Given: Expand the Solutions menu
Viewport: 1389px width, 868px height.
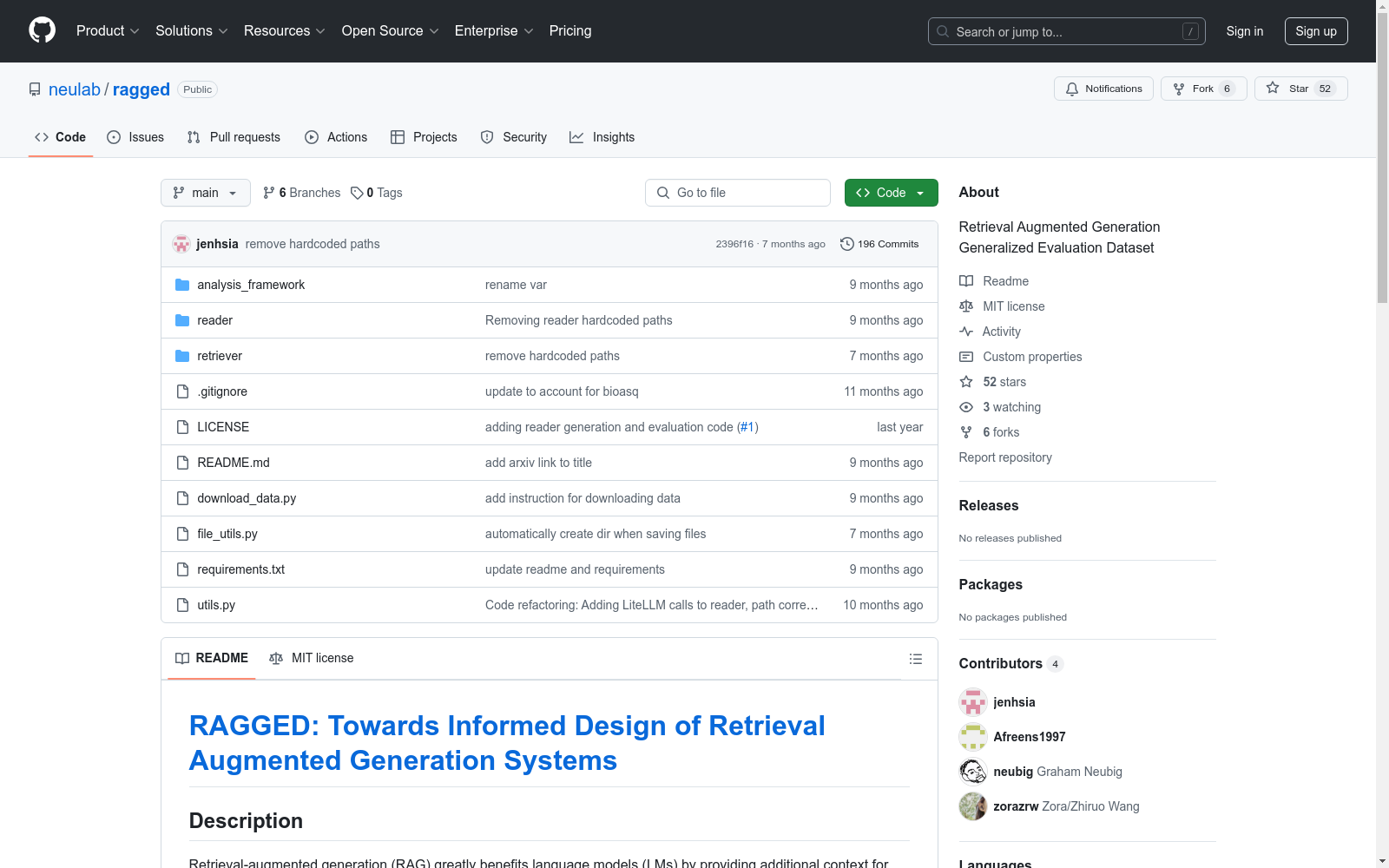Looking at the screenshot, I should point(192,31).
